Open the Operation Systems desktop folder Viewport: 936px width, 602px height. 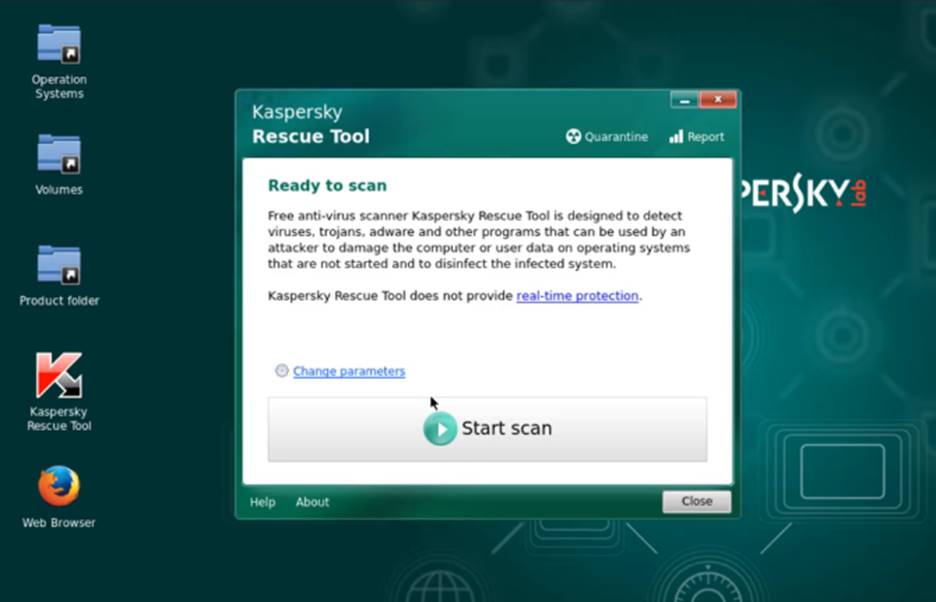(58, 45)
